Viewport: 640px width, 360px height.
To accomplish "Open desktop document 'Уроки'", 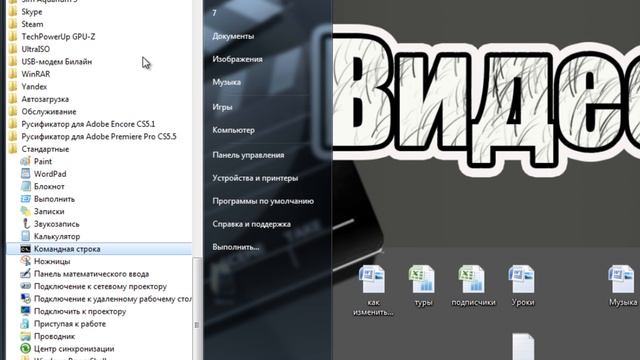I will click(522, 286).
